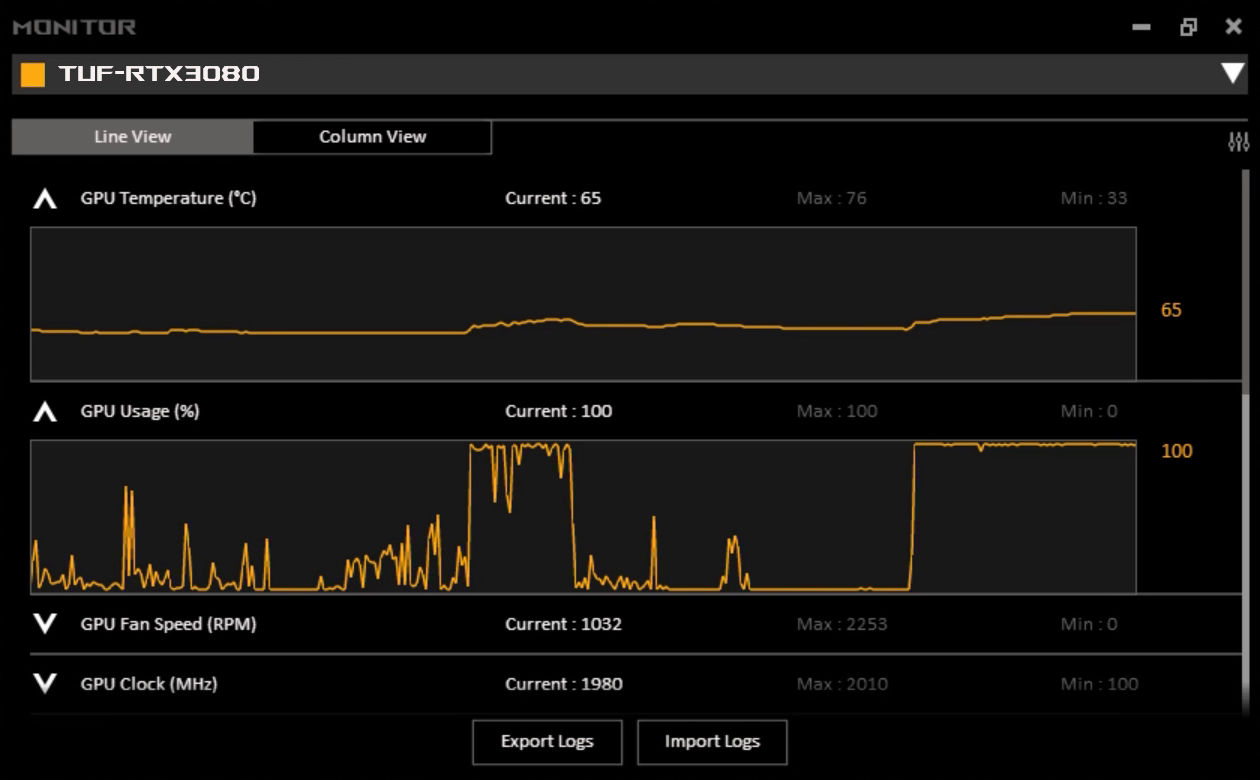Select the GPU Fan Speed (RPM) label
This screenshot has width=1260, height=780.
168,624
